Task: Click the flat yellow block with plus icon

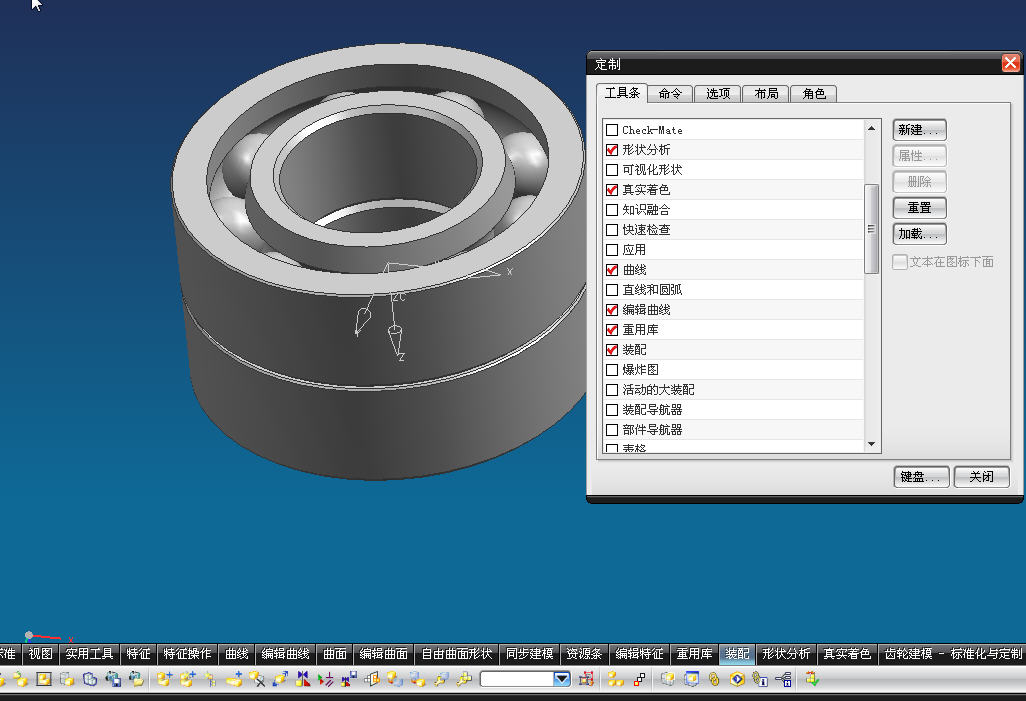Action: (x=234, y=679)
